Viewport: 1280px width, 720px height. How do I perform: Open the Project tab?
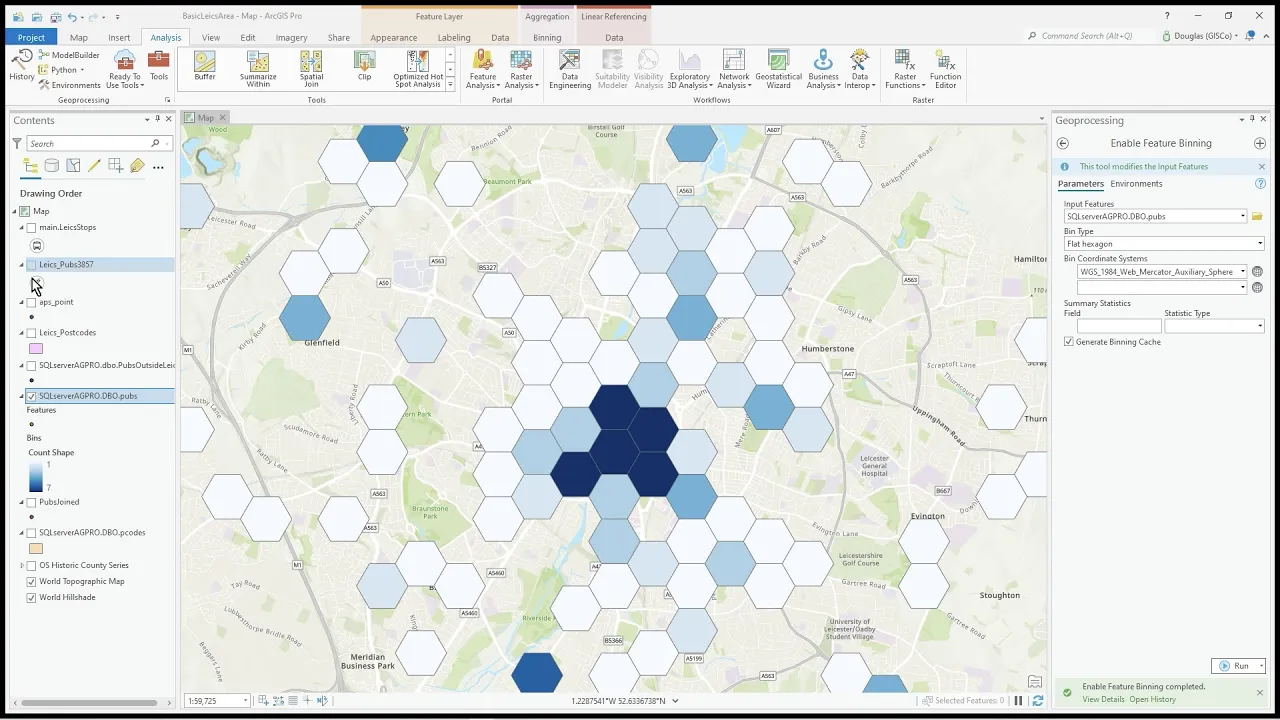[31, 38]
